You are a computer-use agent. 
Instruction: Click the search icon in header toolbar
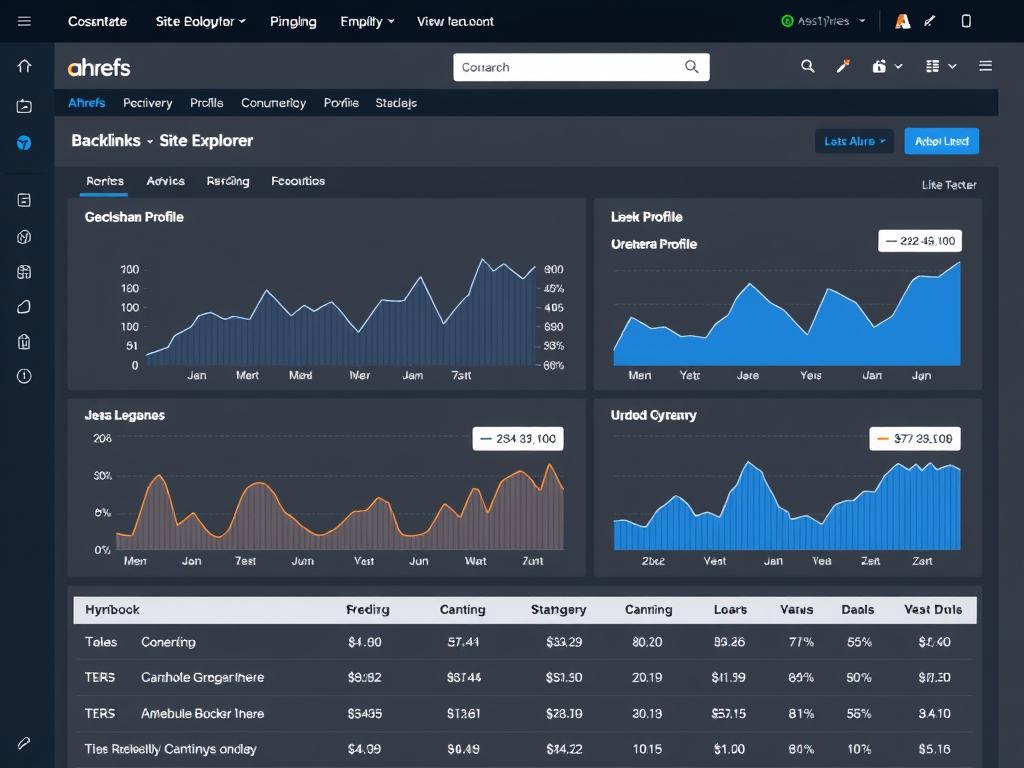pyautogui.click(x=808, y=66)
